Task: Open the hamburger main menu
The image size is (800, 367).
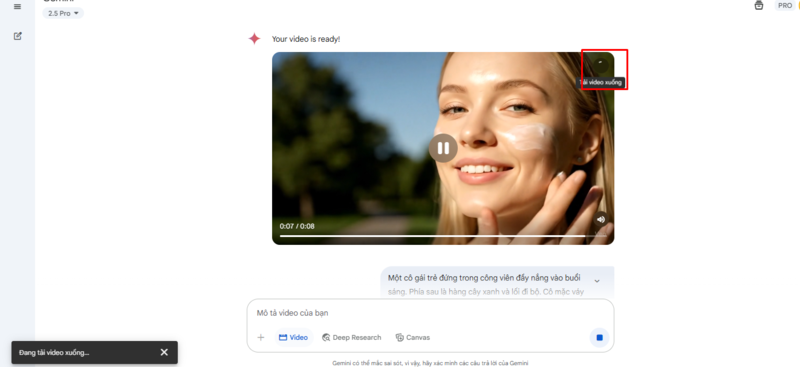Action: click(18, 7)
